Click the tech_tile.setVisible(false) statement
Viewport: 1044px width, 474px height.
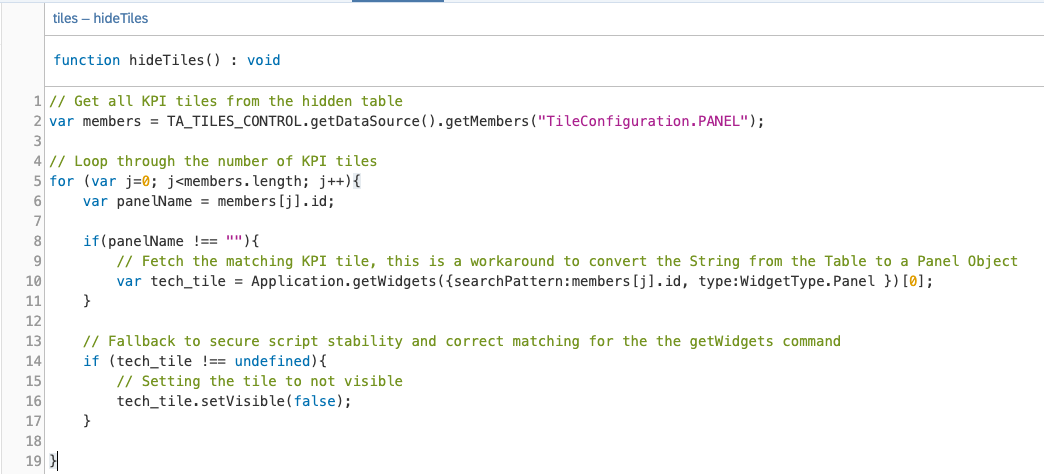[x=234, y=401]
